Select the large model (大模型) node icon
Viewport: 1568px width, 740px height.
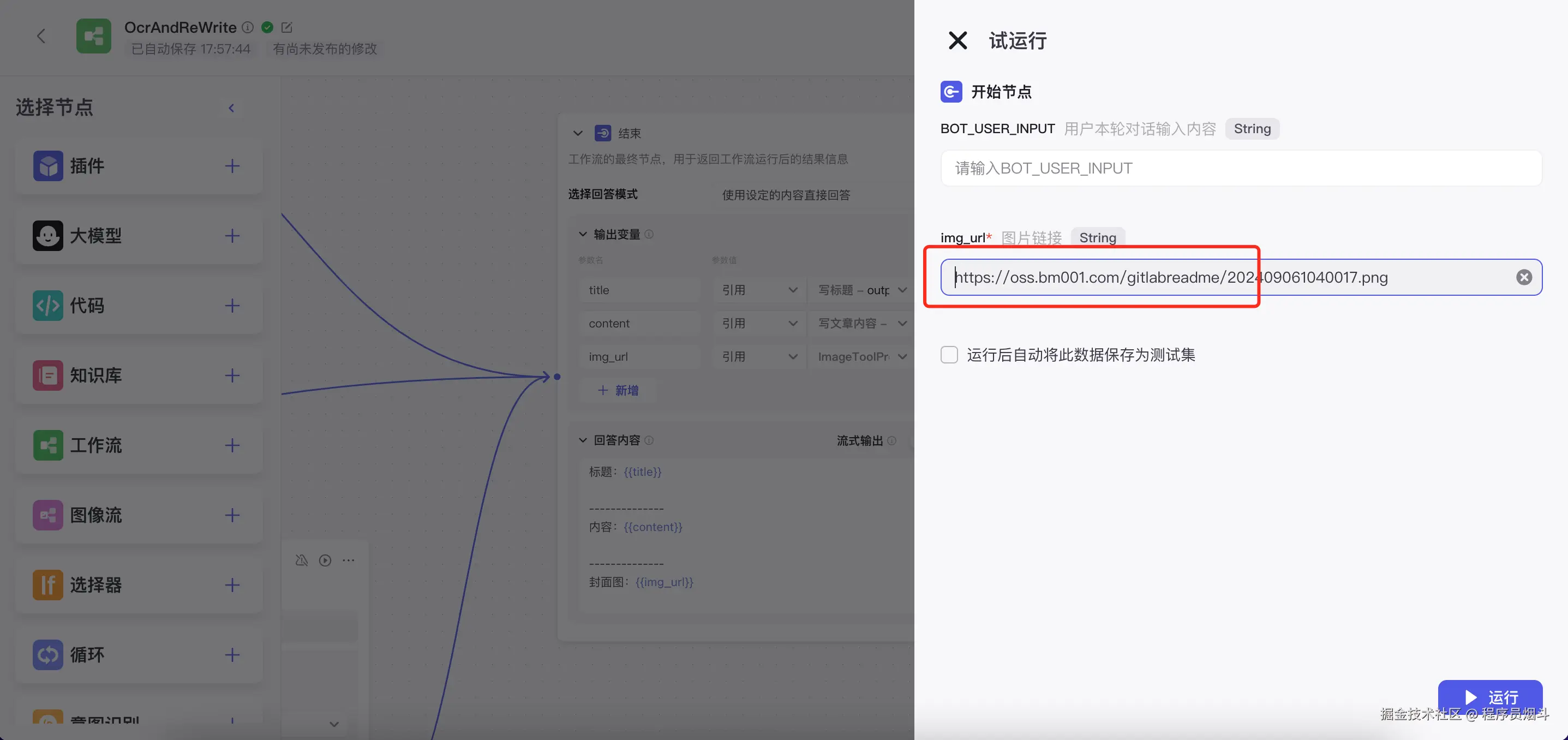(48, 236)
